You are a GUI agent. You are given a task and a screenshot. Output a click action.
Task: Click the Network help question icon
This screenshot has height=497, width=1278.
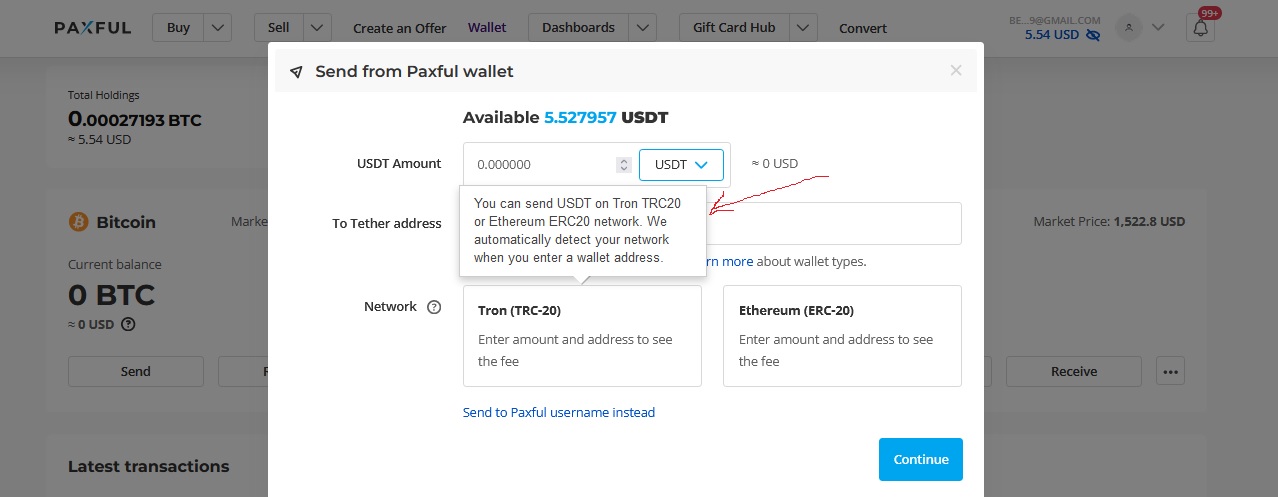(x=434, y=307)
